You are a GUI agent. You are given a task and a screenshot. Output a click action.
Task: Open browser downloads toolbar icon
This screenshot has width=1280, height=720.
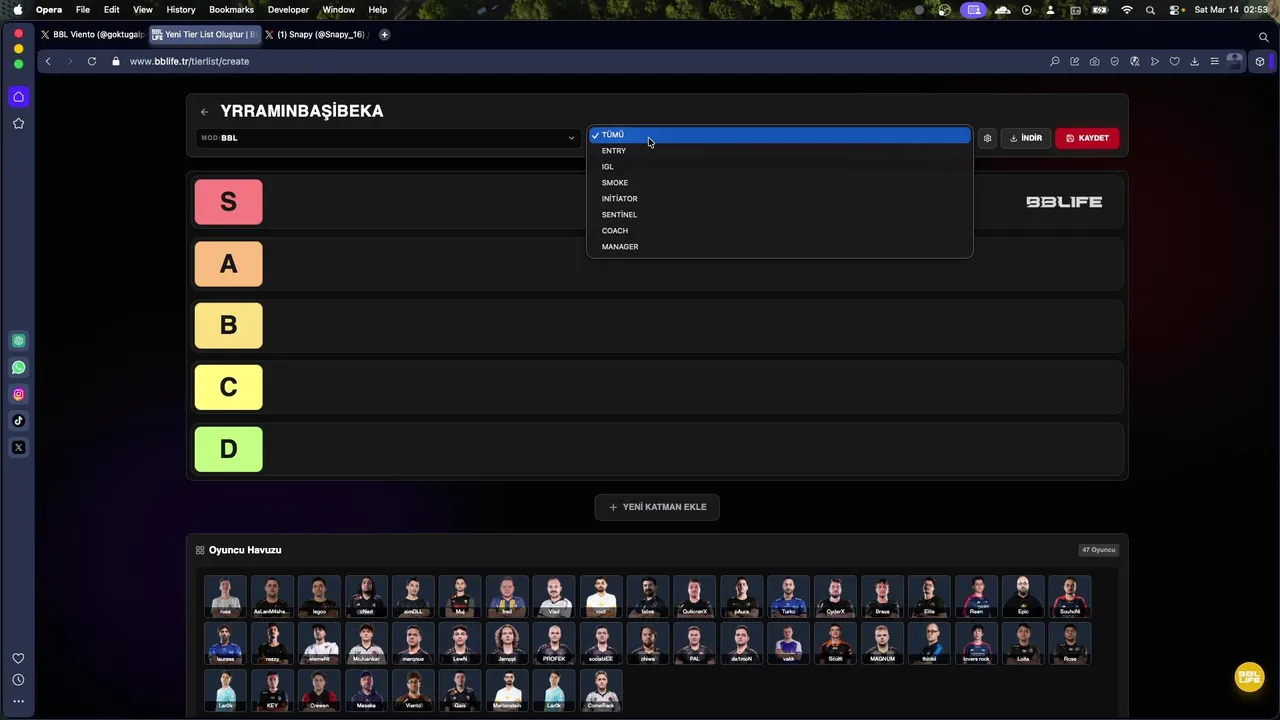click(1194, 61)
